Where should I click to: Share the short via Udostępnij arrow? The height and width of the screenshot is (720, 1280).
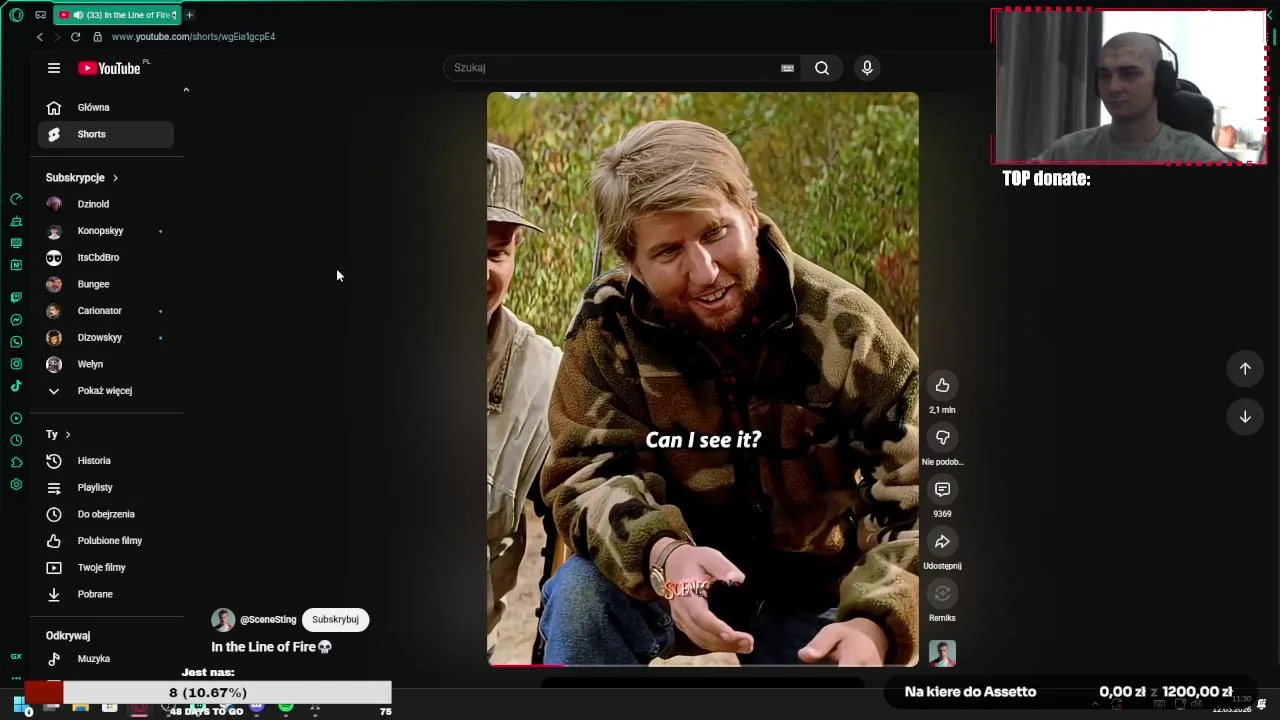(942, 541)
